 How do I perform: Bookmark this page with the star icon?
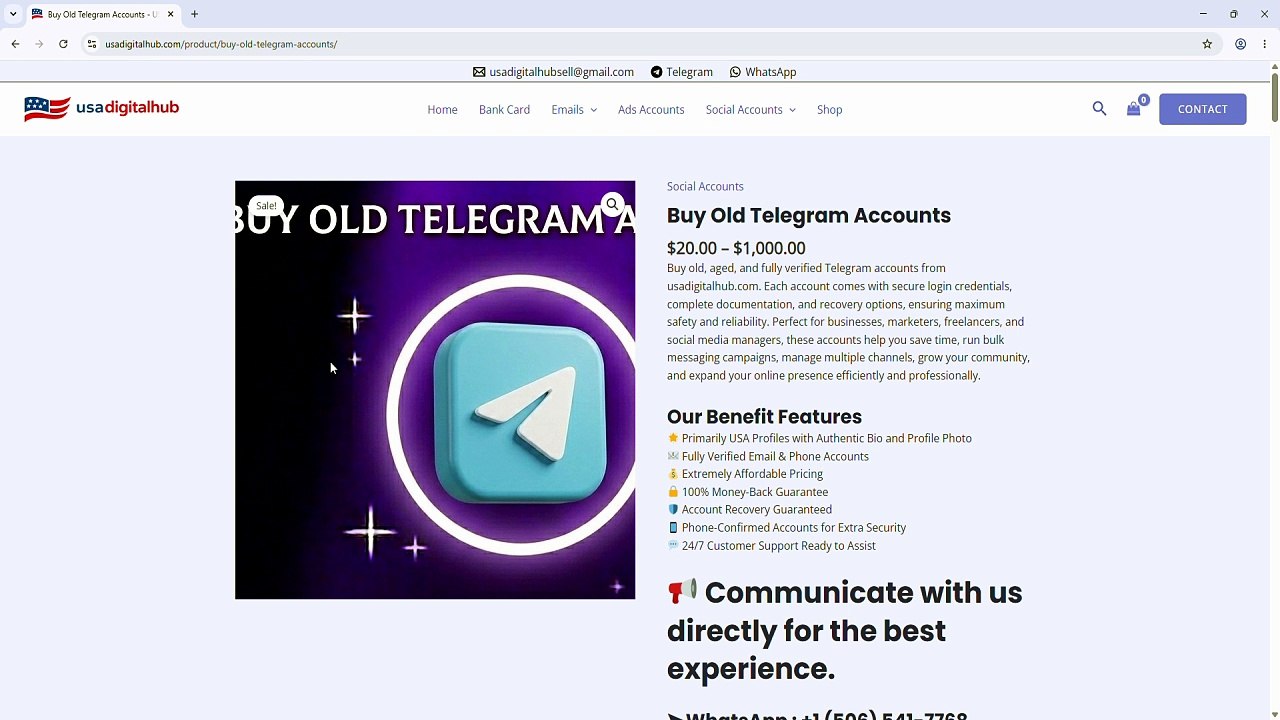coord(1207,44)
